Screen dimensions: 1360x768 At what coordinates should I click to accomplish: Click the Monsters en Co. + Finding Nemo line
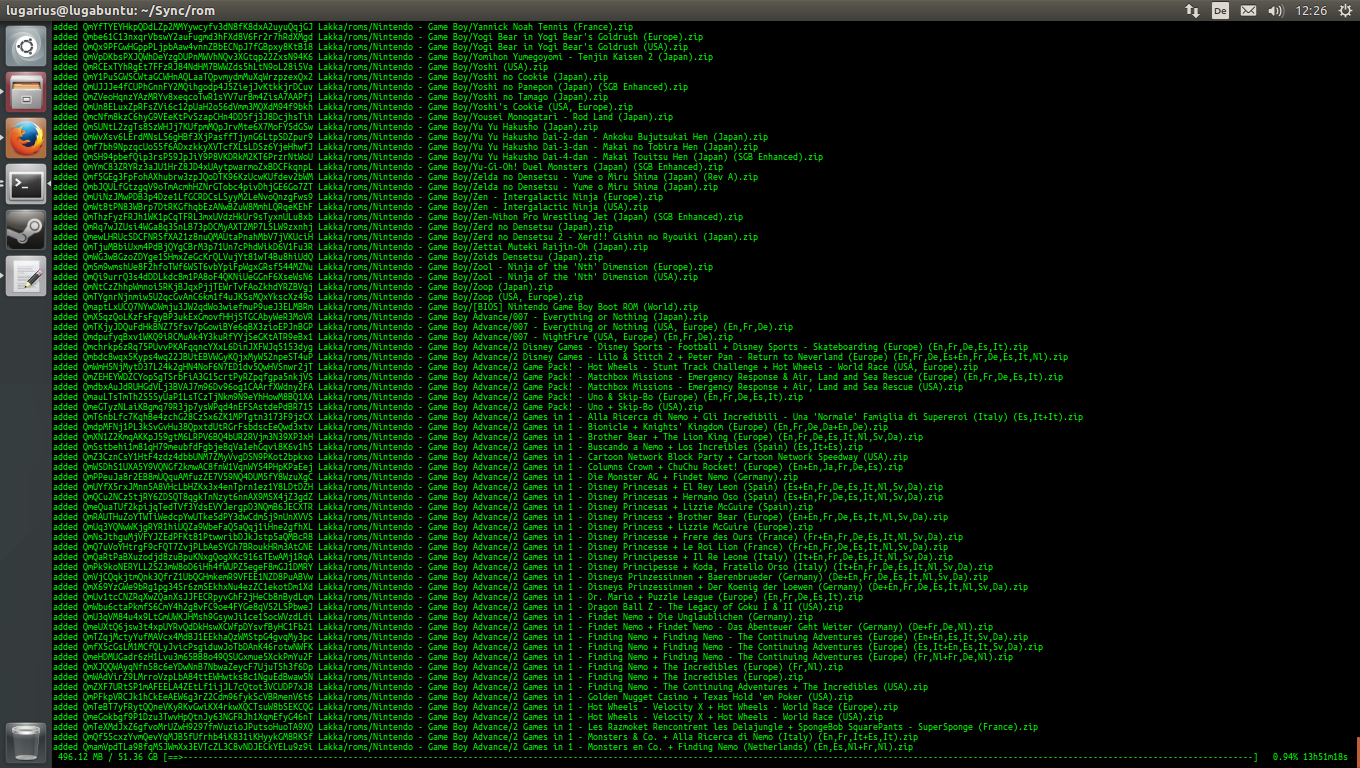click(484, 747)
